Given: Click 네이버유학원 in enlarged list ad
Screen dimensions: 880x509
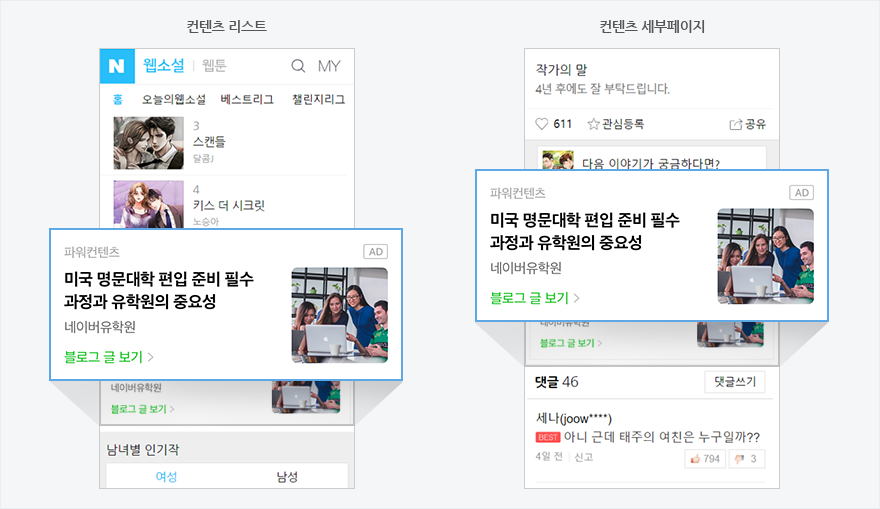Looking at the screenshot, I should (x=100, y=327).
